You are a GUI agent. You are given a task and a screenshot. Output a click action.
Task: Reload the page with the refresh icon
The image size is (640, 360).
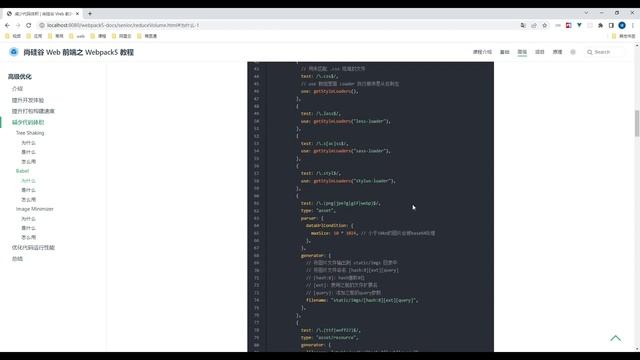click(29, 25)
